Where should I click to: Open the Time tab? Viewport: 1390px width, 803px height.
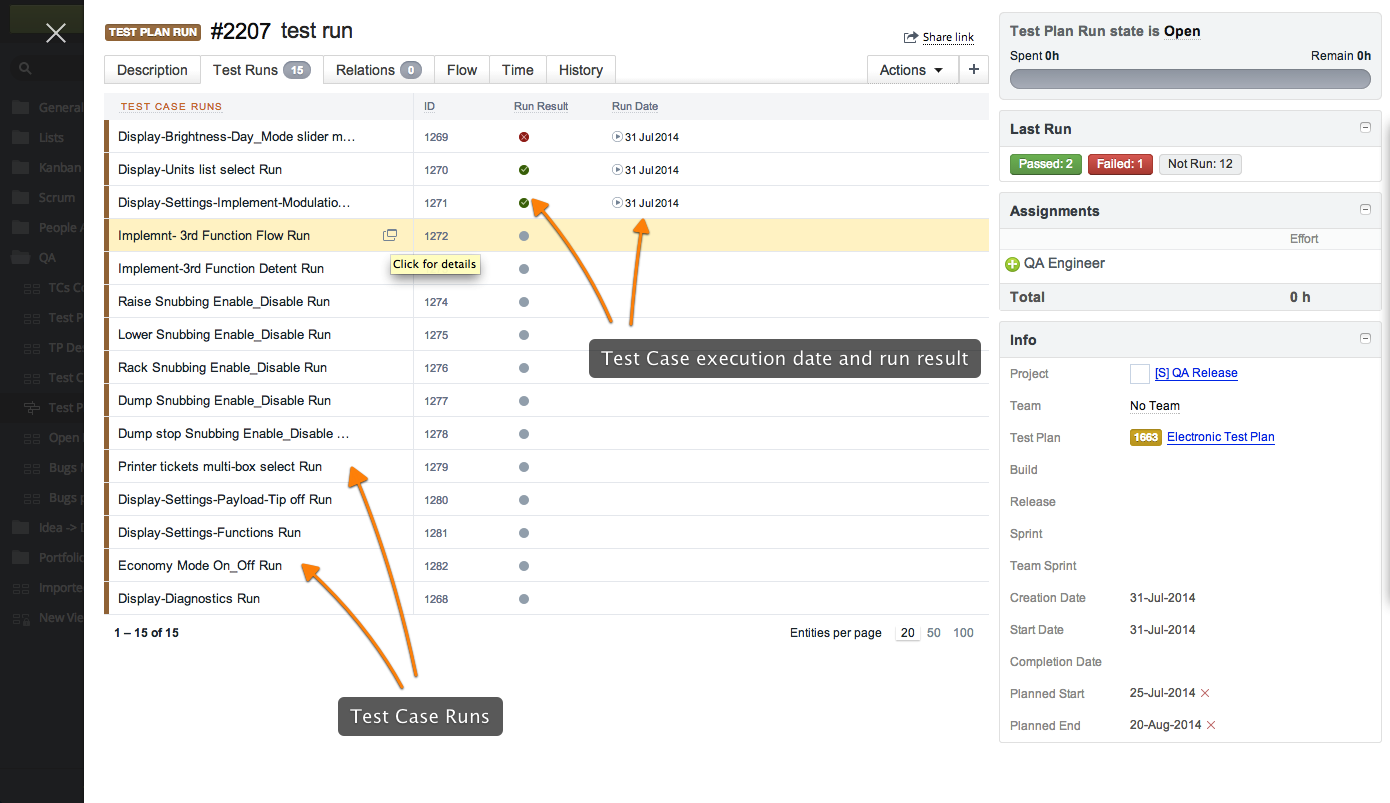click(x=518, y=70)
